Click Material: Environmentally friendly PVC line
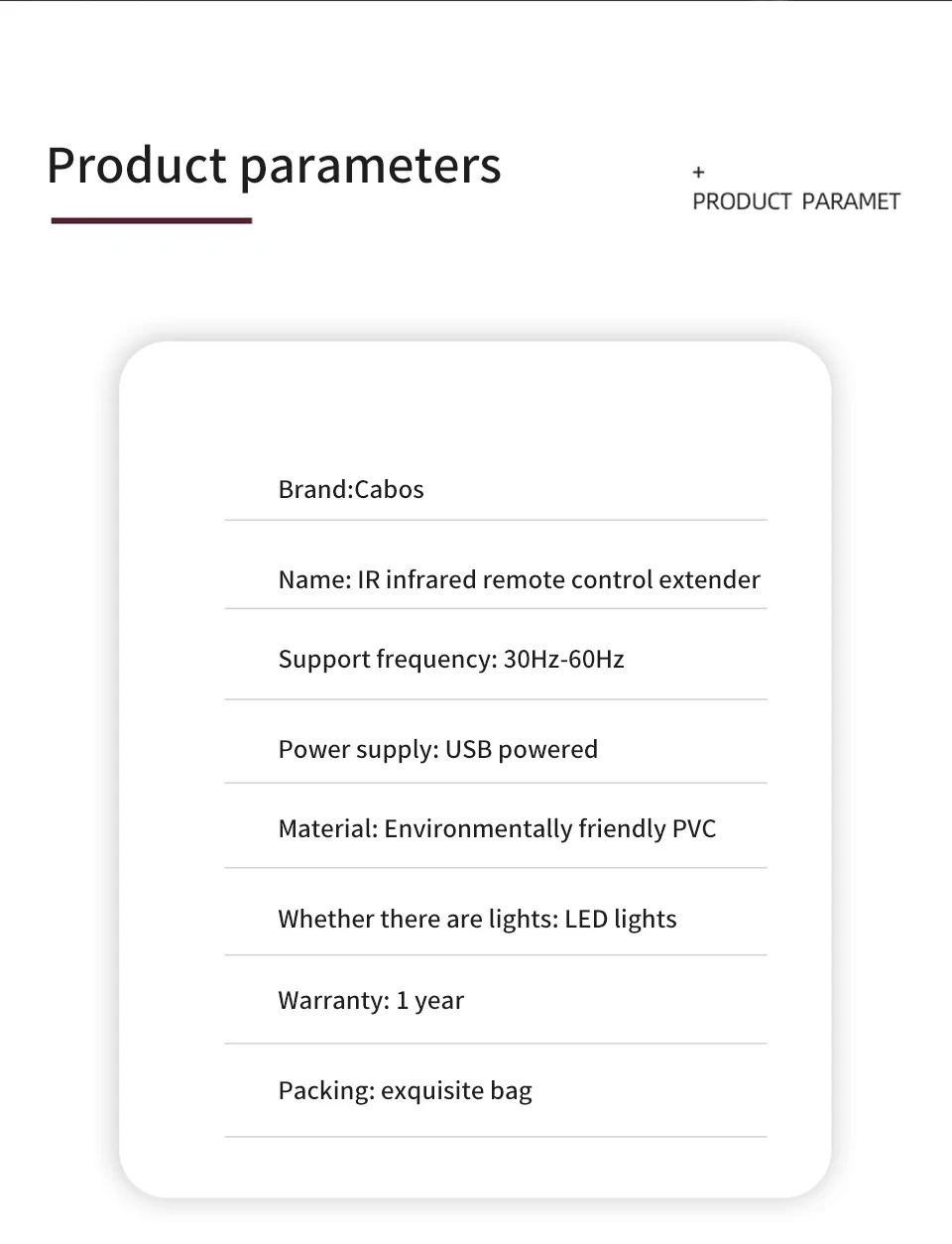 (497, 829)
